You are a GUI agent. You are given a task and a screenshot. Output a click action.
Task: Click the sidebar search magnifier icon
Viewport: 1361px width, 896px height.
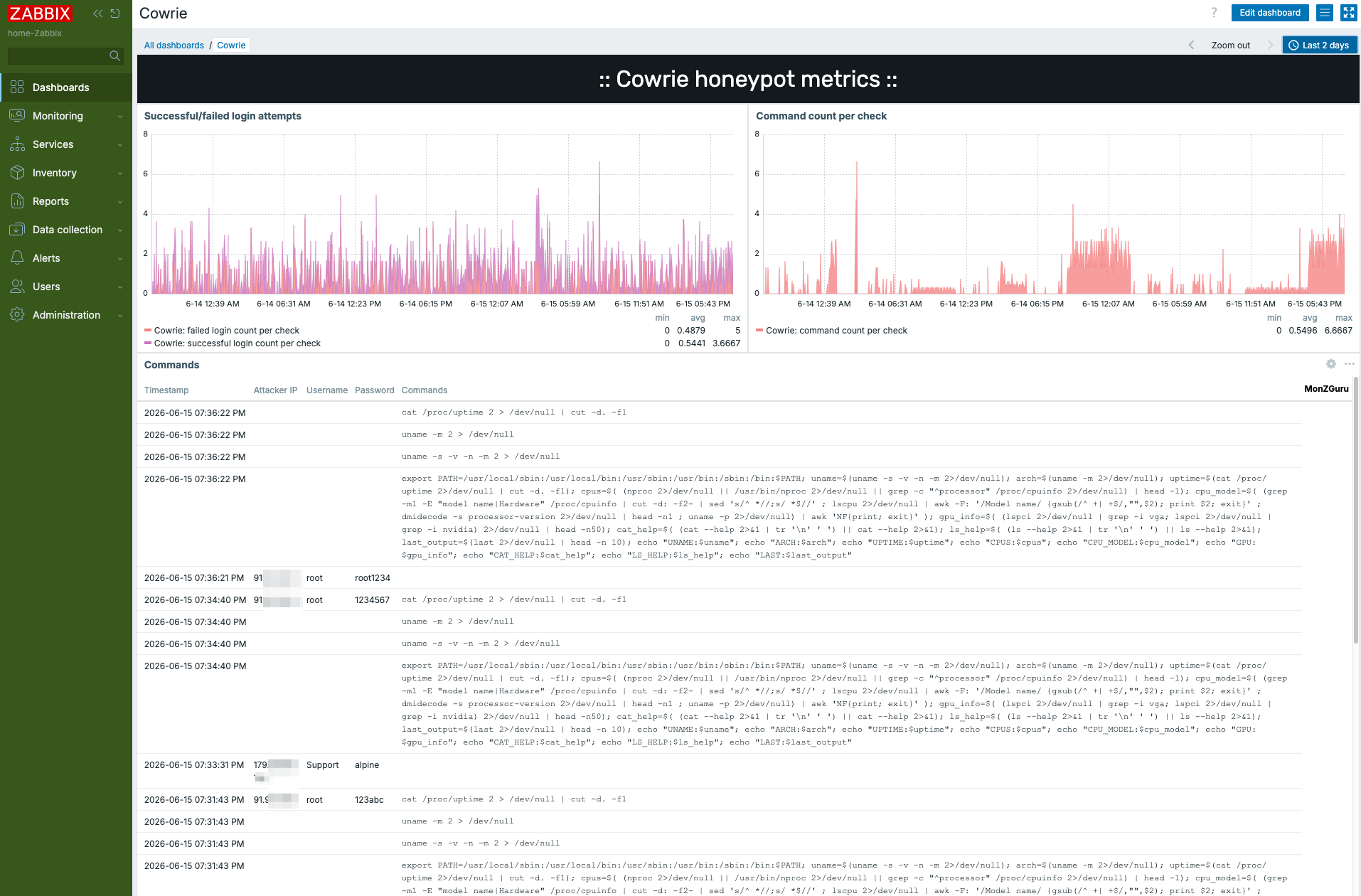[x=114, y=56]
